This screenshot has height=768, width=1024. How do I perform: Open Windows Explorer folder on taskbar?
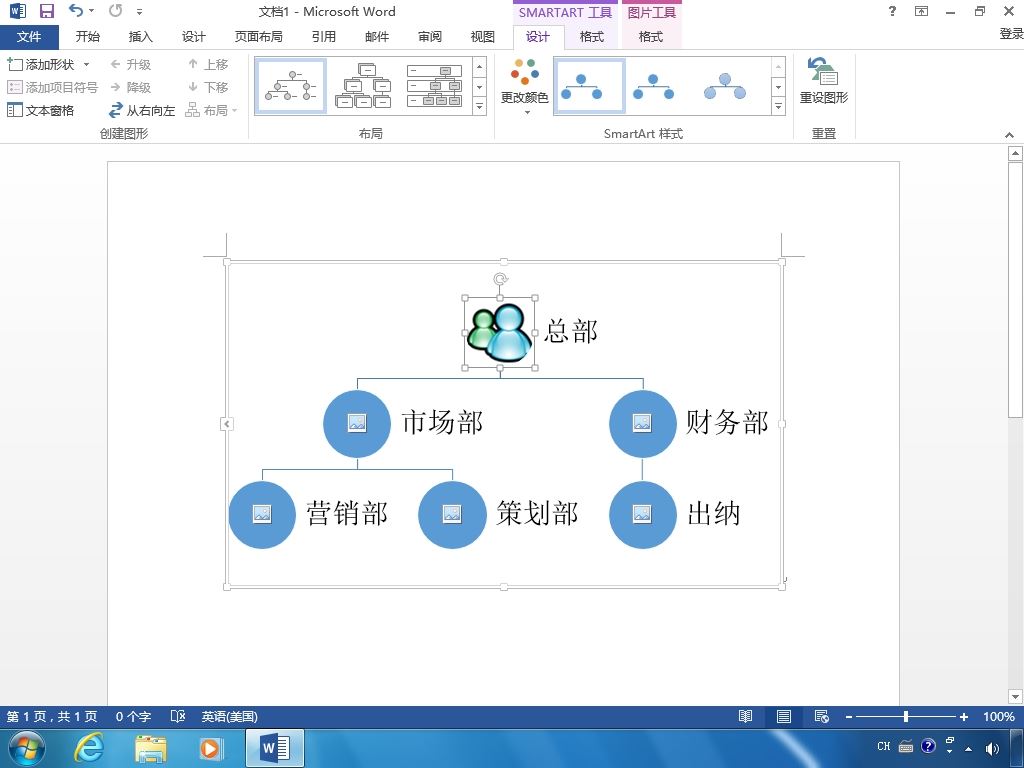150,748
